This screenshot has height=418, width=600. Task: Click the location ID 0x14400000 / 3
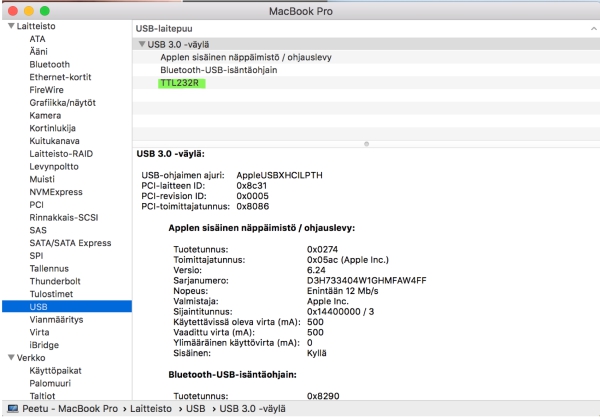340,312
